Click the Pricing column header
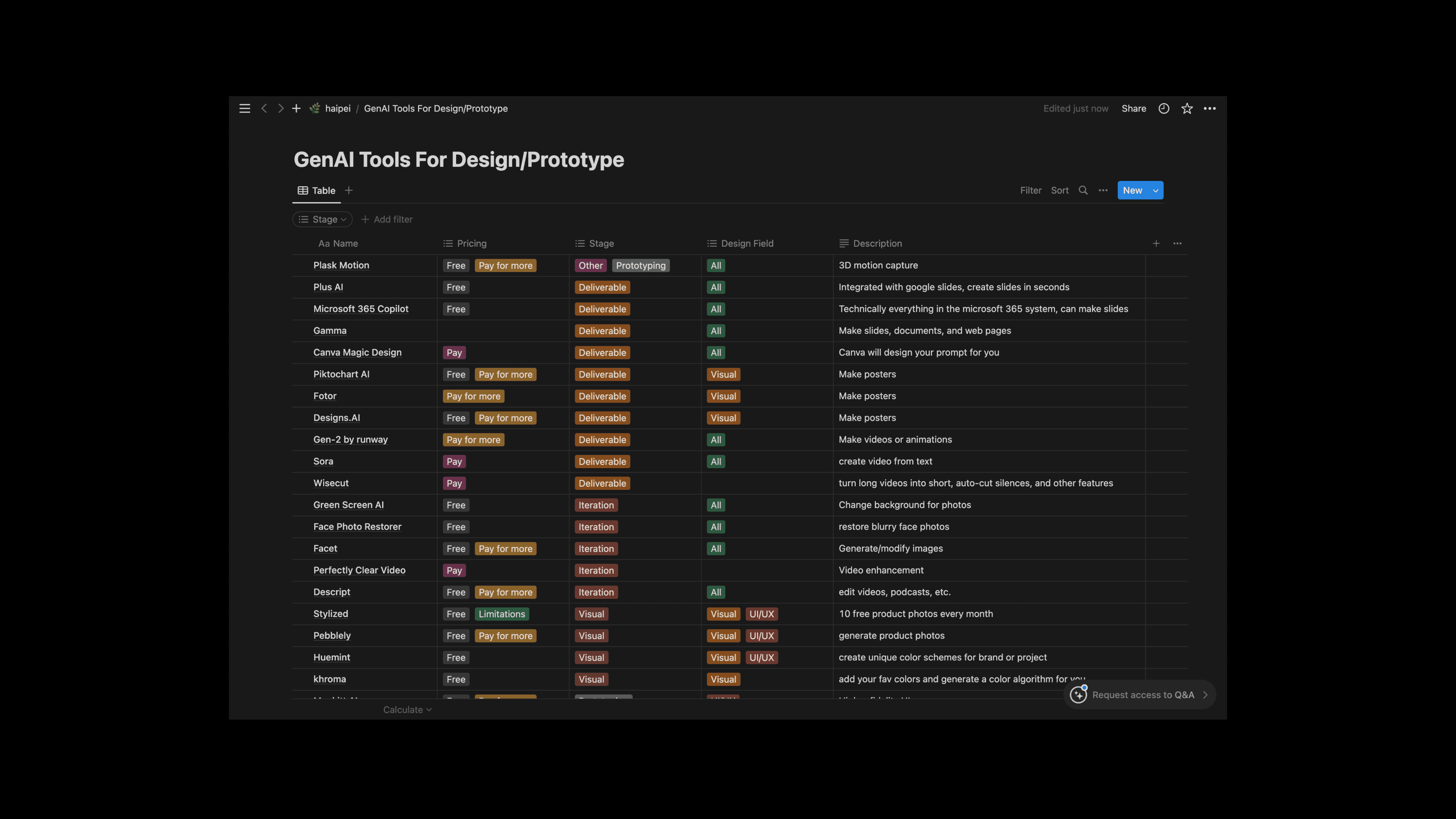Viewport: 1456px width, 819px height. (x=465, y=243)
